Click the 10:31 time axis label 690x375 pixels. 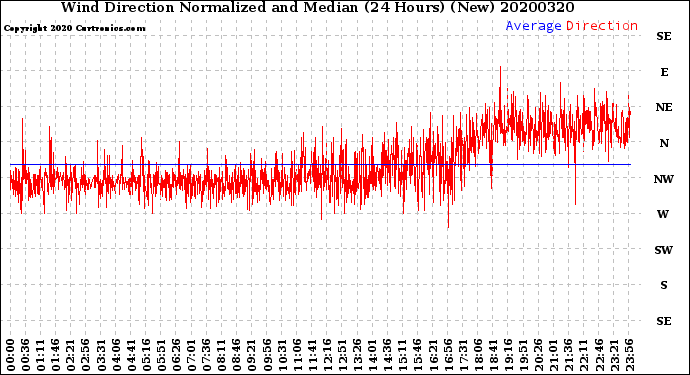(x=282, y=355)
